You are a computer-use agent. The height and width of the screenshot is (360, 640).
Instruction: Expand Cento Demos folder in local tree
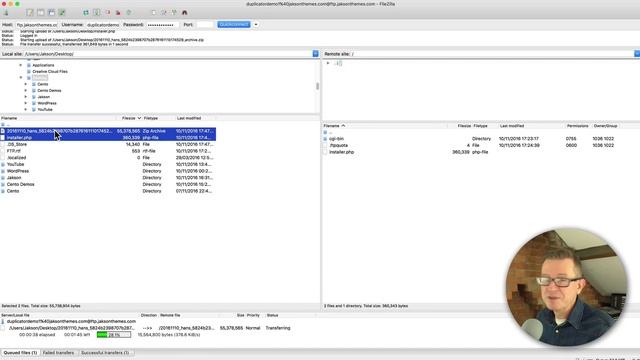point(26,91)
